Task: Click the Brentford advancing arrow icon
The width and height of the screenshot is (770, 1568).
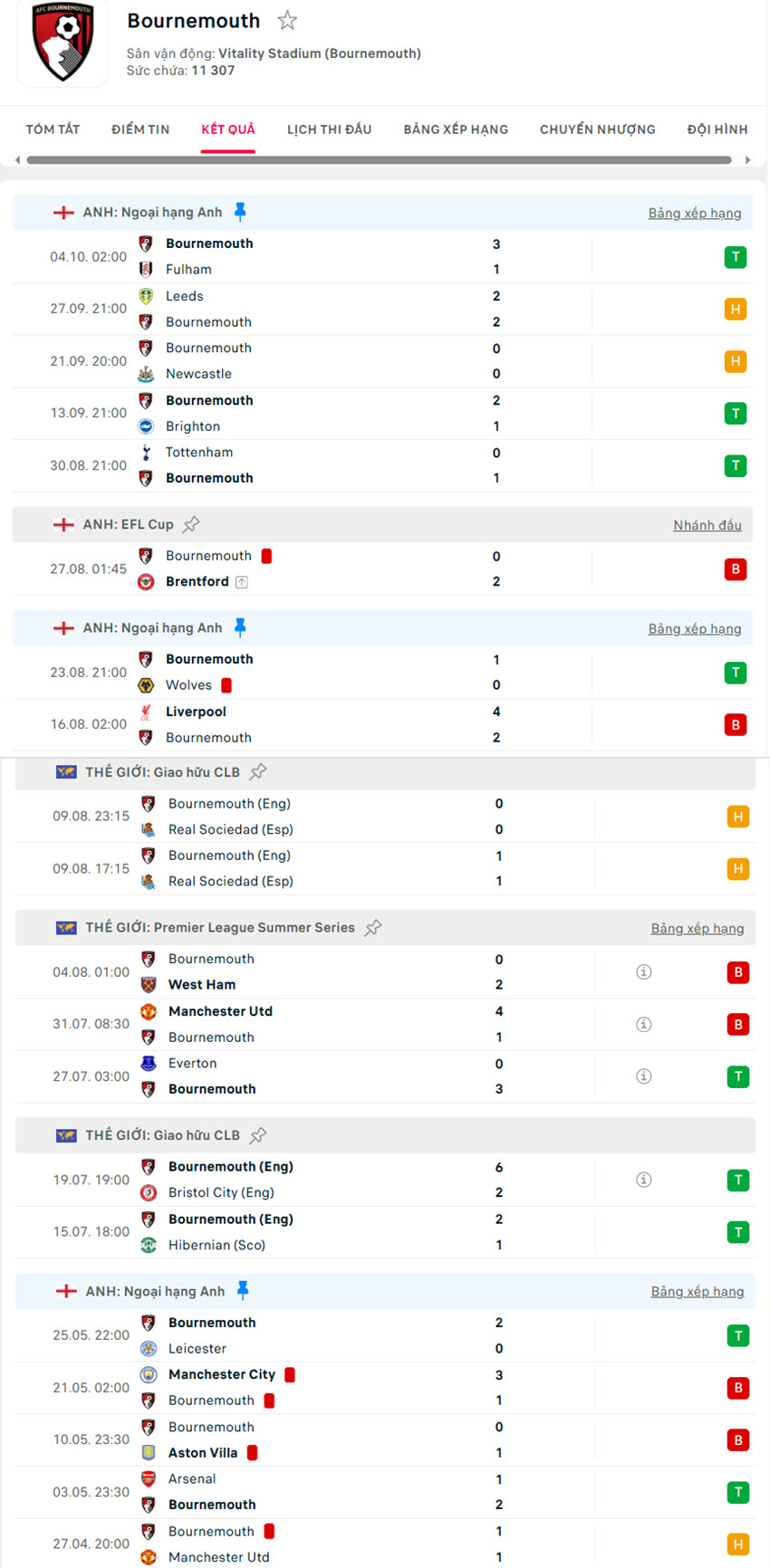Action: tap(242, 582)
